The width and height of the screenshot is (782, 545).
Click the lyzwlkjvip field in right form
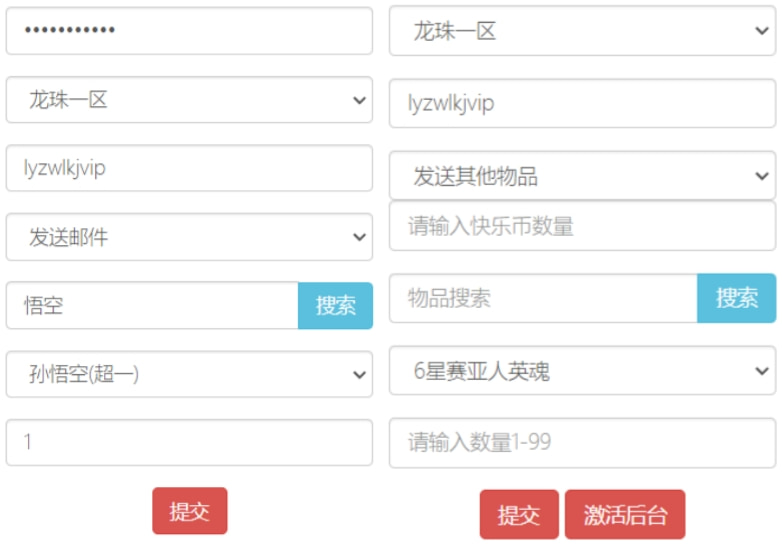coord(582,104)
